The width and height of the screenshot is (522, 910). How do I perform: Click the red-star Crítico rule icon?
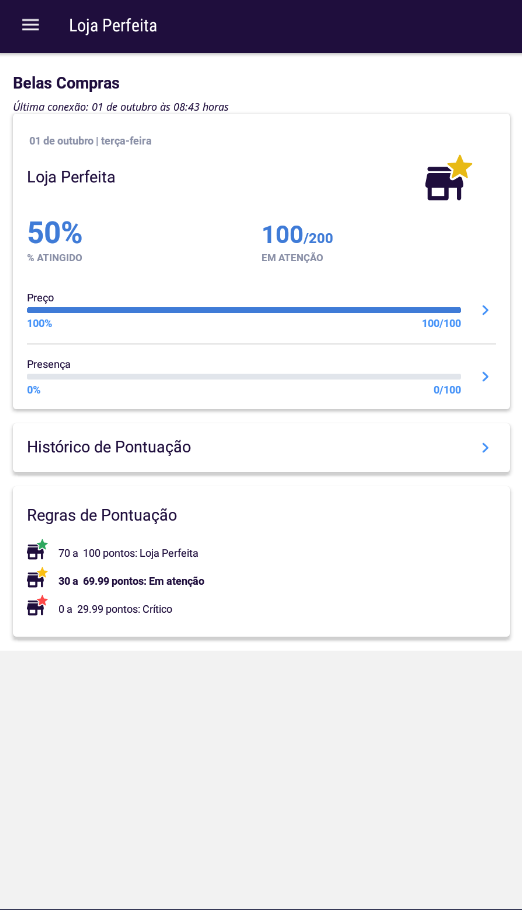coord(37,606)
